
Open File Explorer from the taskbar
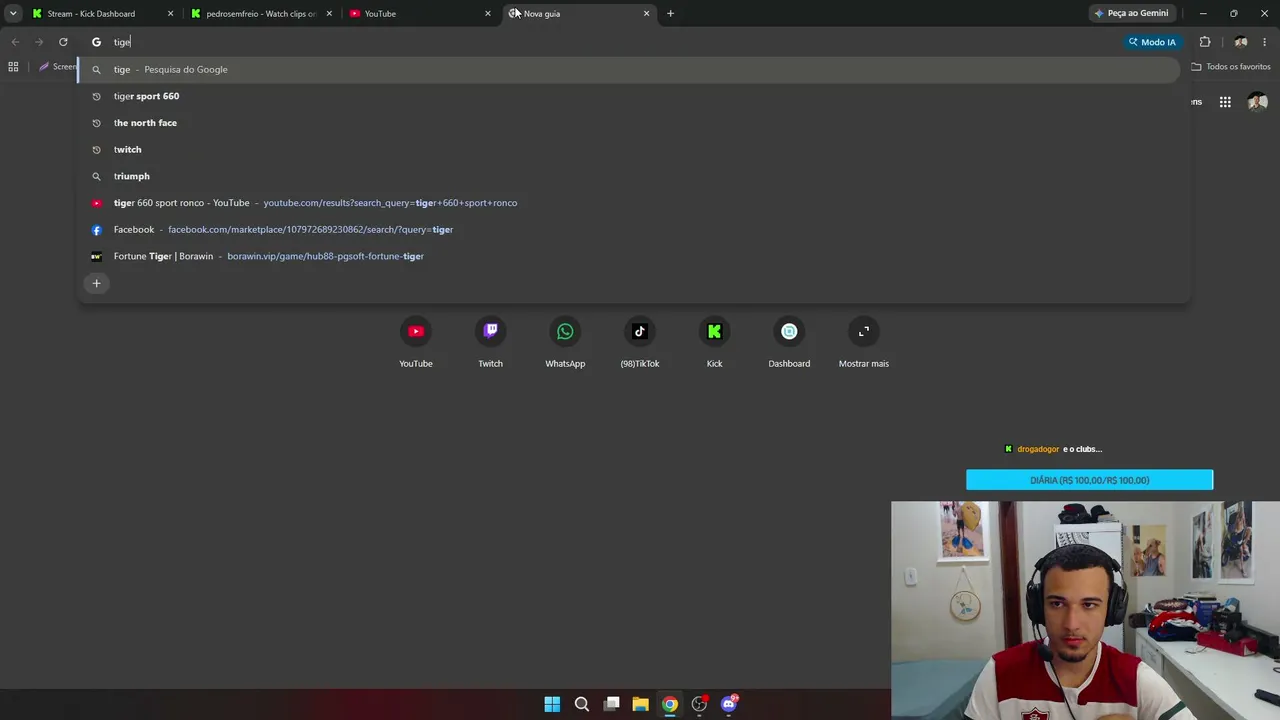pos(641,704)
